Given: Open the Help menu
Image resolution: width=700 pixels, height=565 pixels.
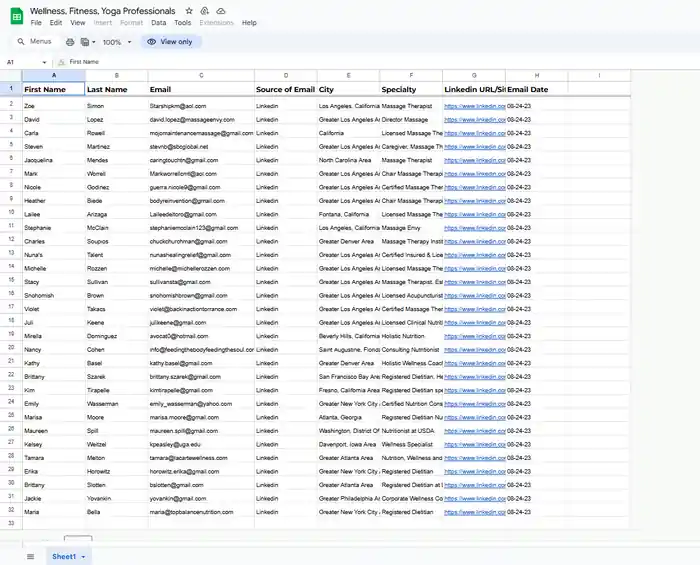Looking at the screenshot, I should (x=249, y=23).
